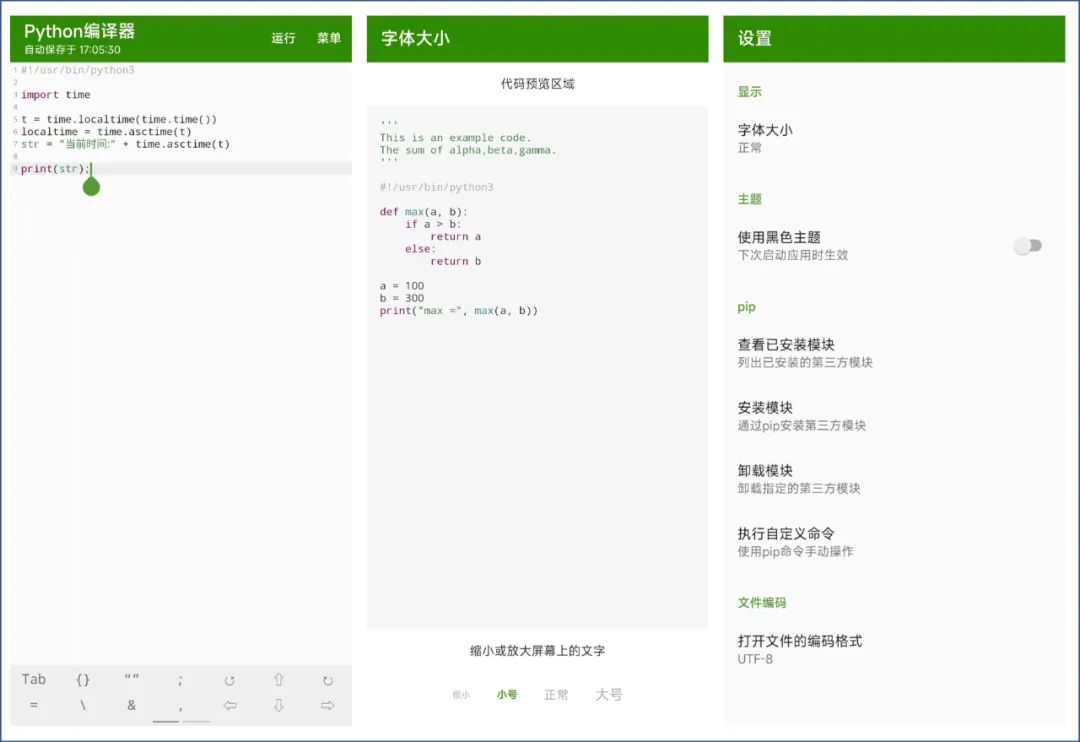This screenshot has height=742, width=1080.
Task: Click the print("max =", max(a, b)) preview line
Action: pyautogui.click(x=458, y=311)
